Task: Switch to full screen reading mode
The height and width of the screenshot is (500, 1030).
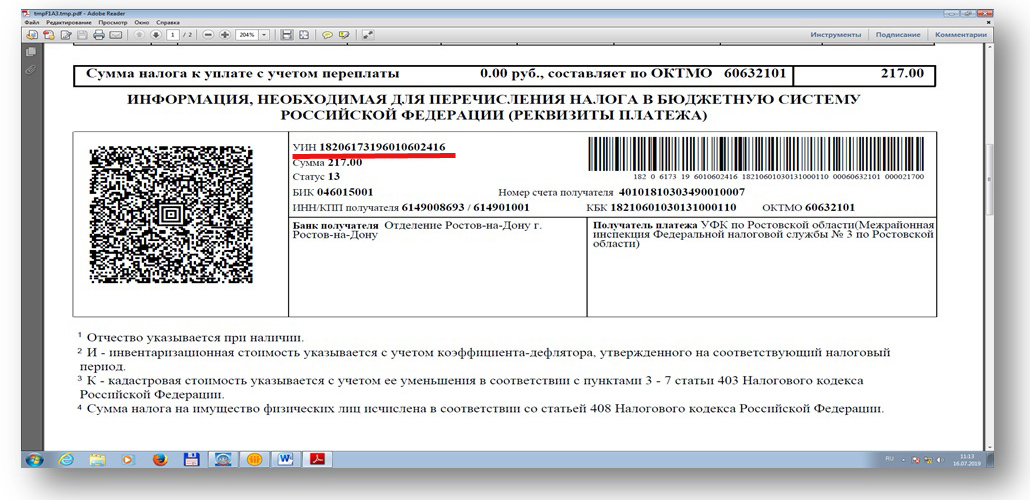Action: click(x=367, y=35)
